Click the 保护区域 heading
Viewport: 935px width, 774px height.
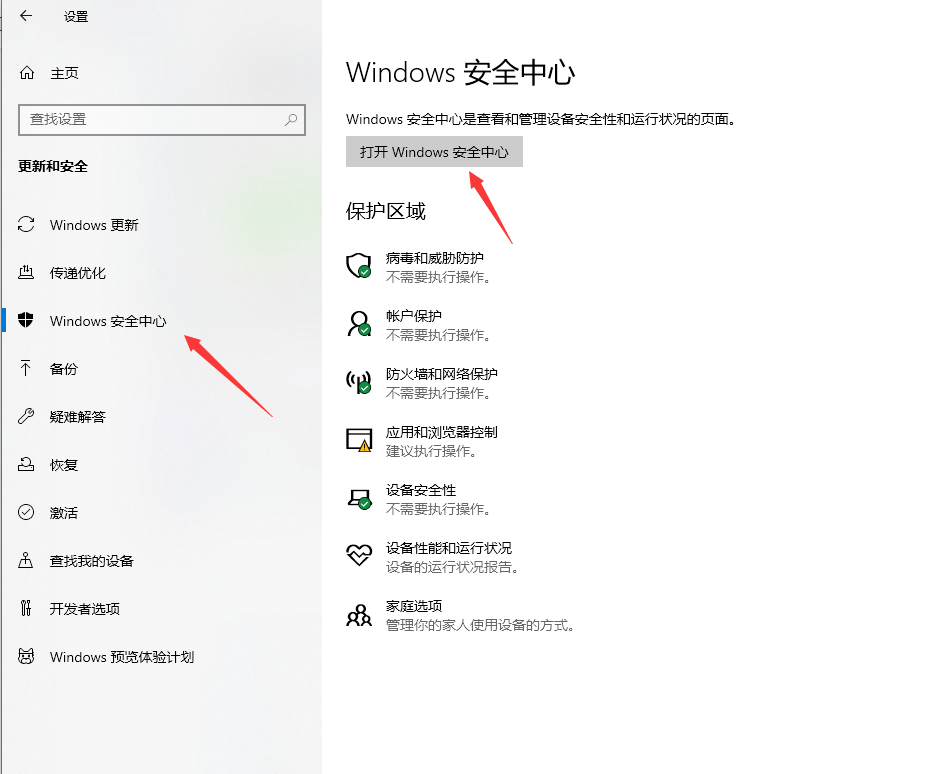(386, 211)
